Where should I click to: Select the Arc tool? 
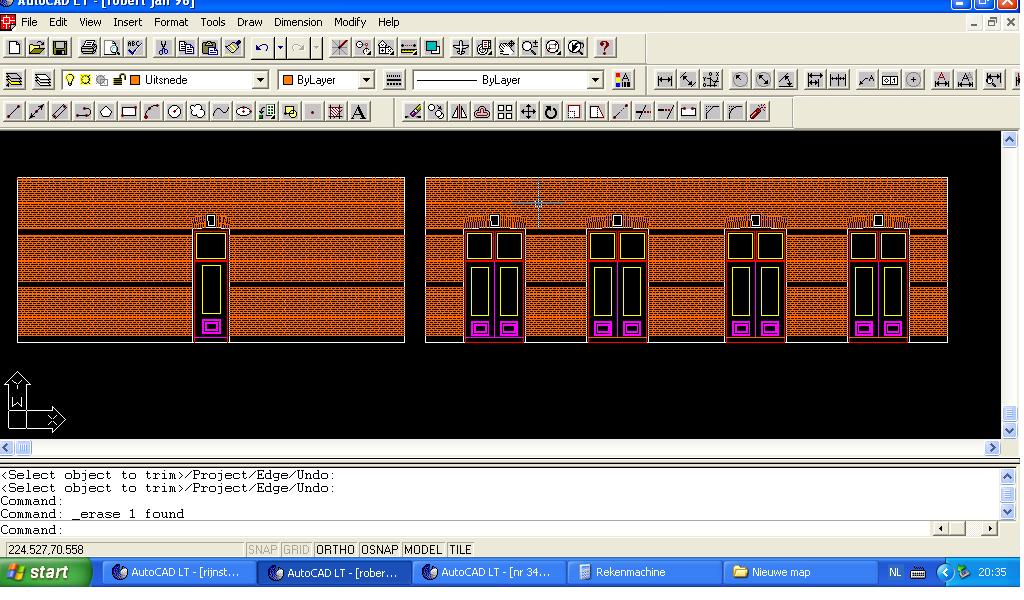coord(152,112)
